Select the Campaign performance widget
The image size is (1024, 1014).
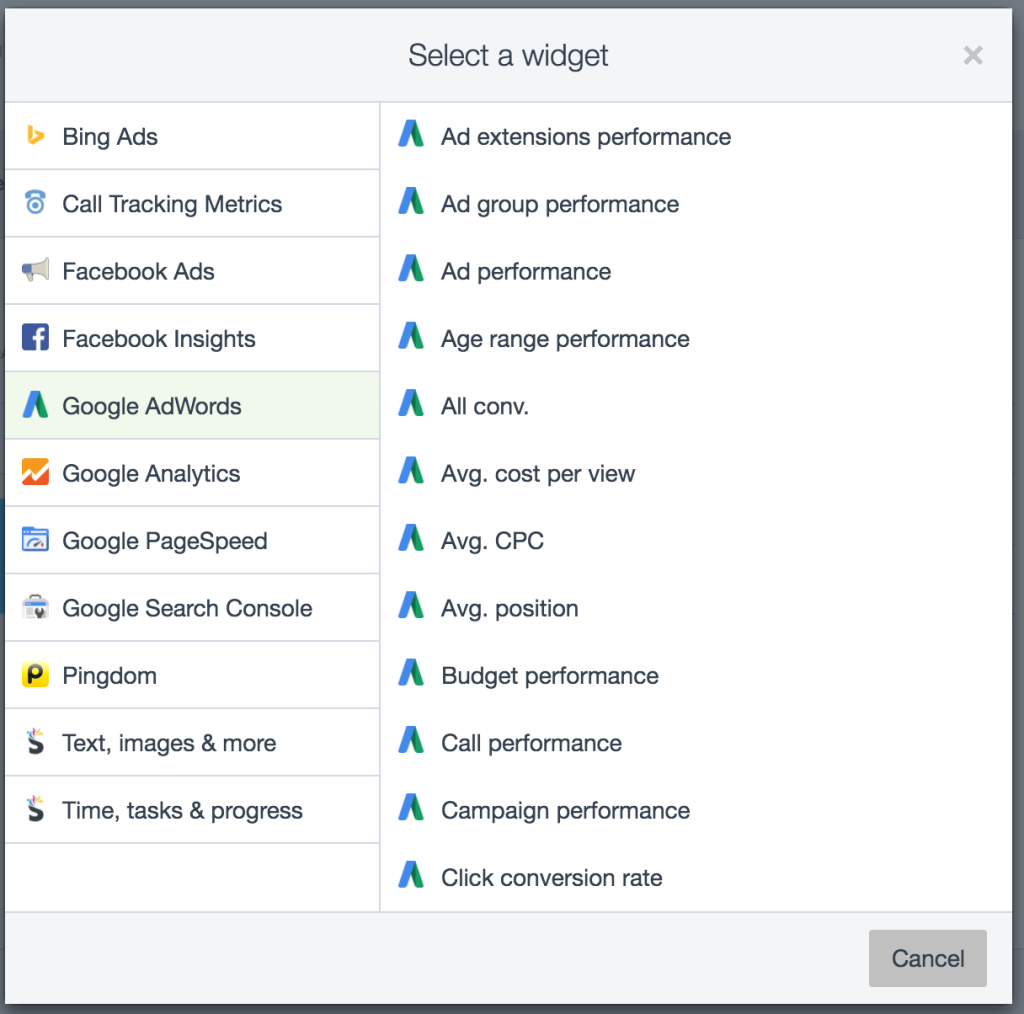[x=565, y=810]
